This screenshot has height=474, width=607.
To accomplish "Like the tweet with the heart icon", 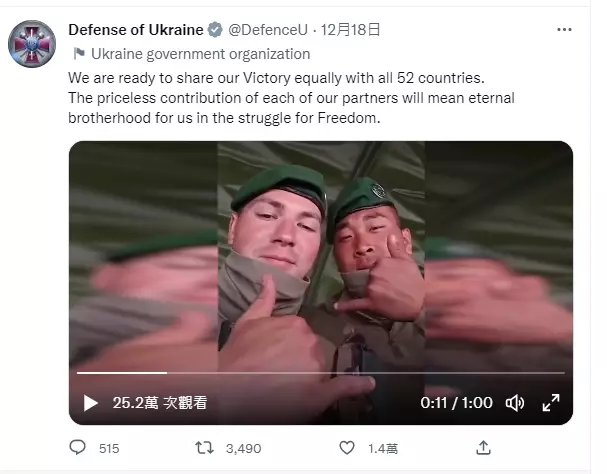I will tap(347, 448).
